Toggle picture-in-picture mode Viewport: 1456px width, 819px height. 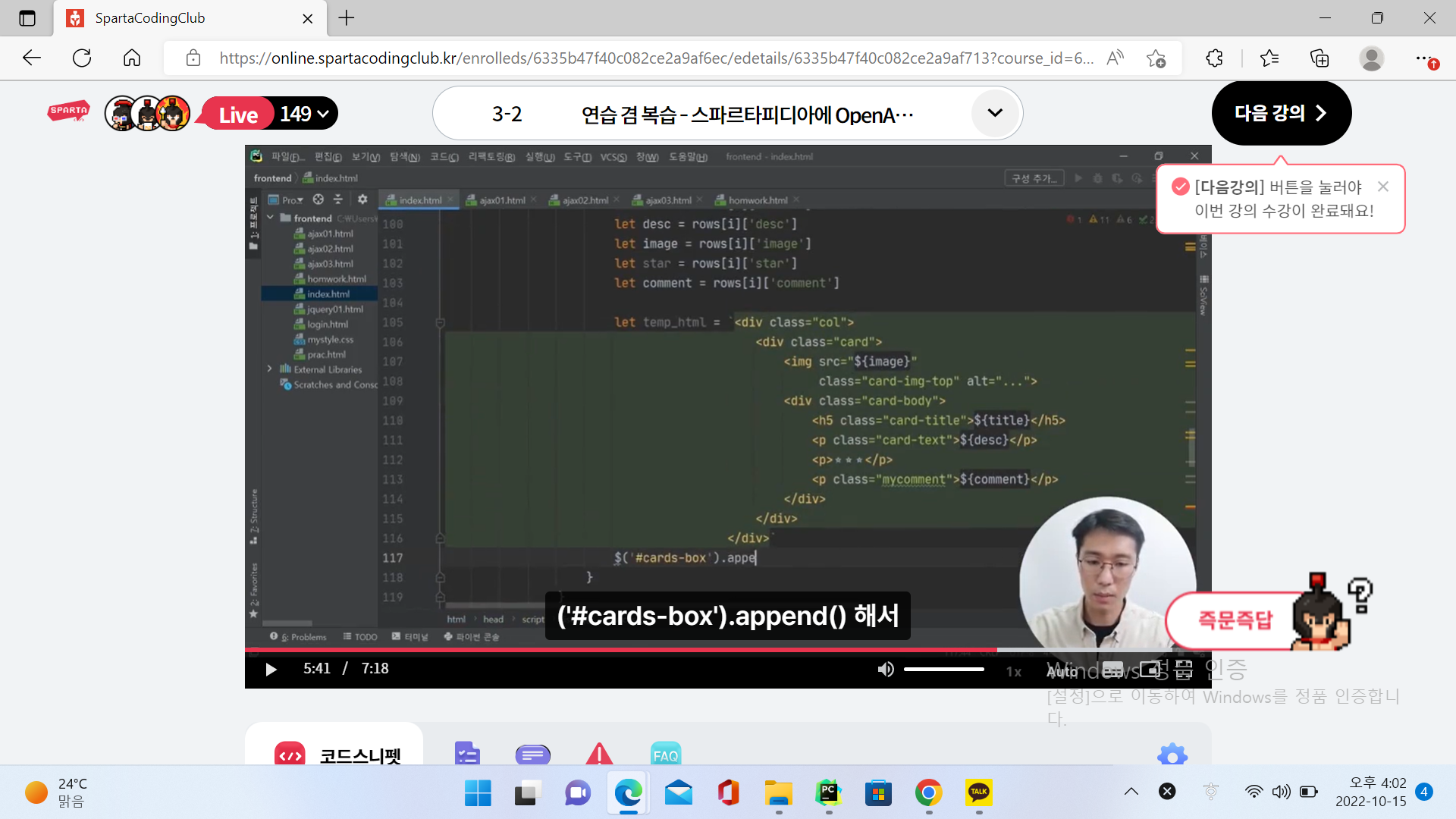tap(1150, 670)
